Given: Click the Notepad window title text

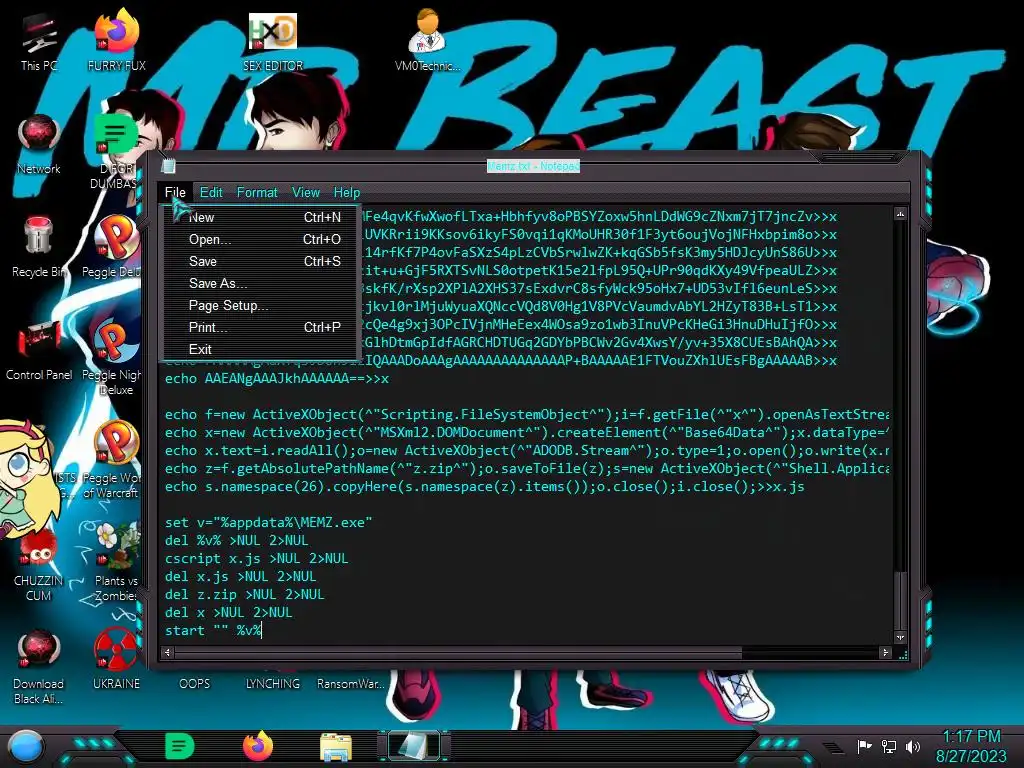Looking at the screenshot, I should (533, 166).
